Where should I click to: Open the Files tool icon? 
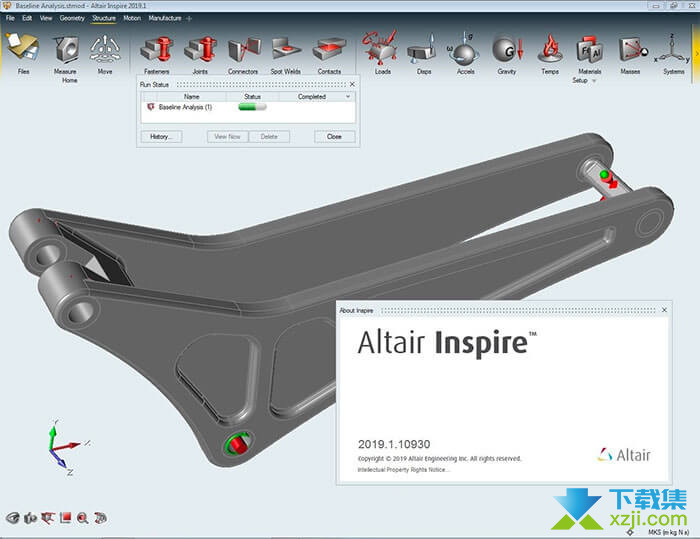(x=23, y=48)
